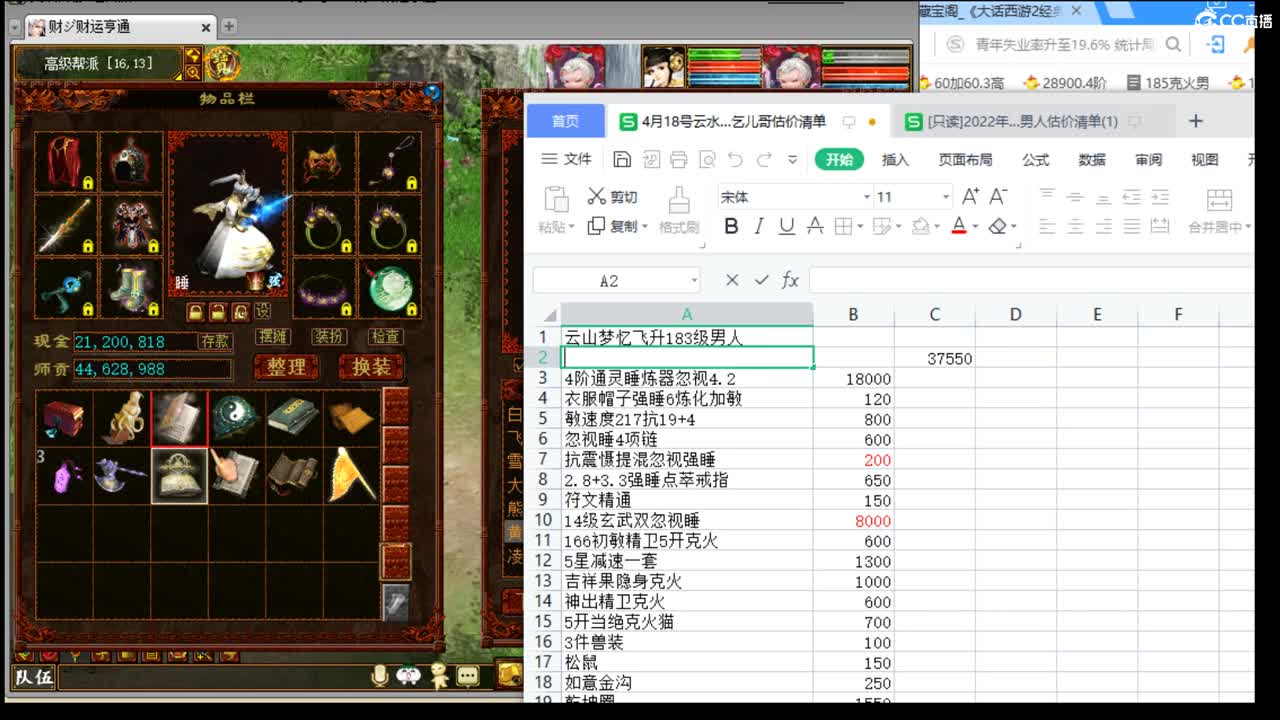Image resolution: width=1280 pixels, height=720 pixels.
Task: Open the chat bubble icon in game bar
Action: 467,676
